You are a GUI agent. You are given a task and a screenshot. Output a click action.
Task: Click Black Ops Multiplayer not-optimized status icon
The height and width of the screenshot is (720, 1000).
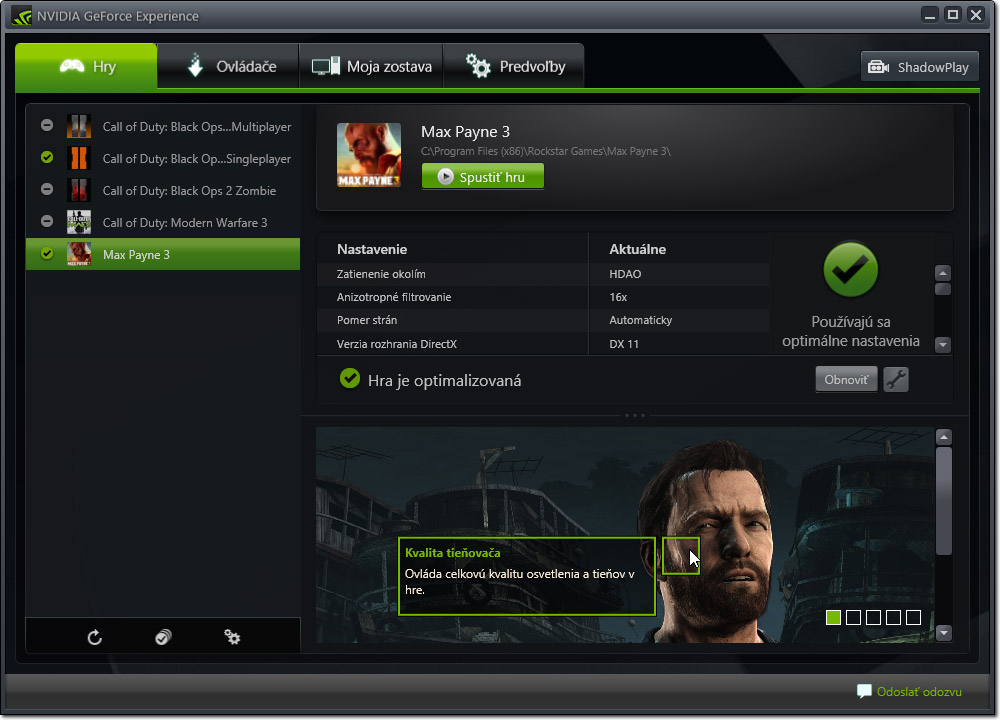click(47, 125)
